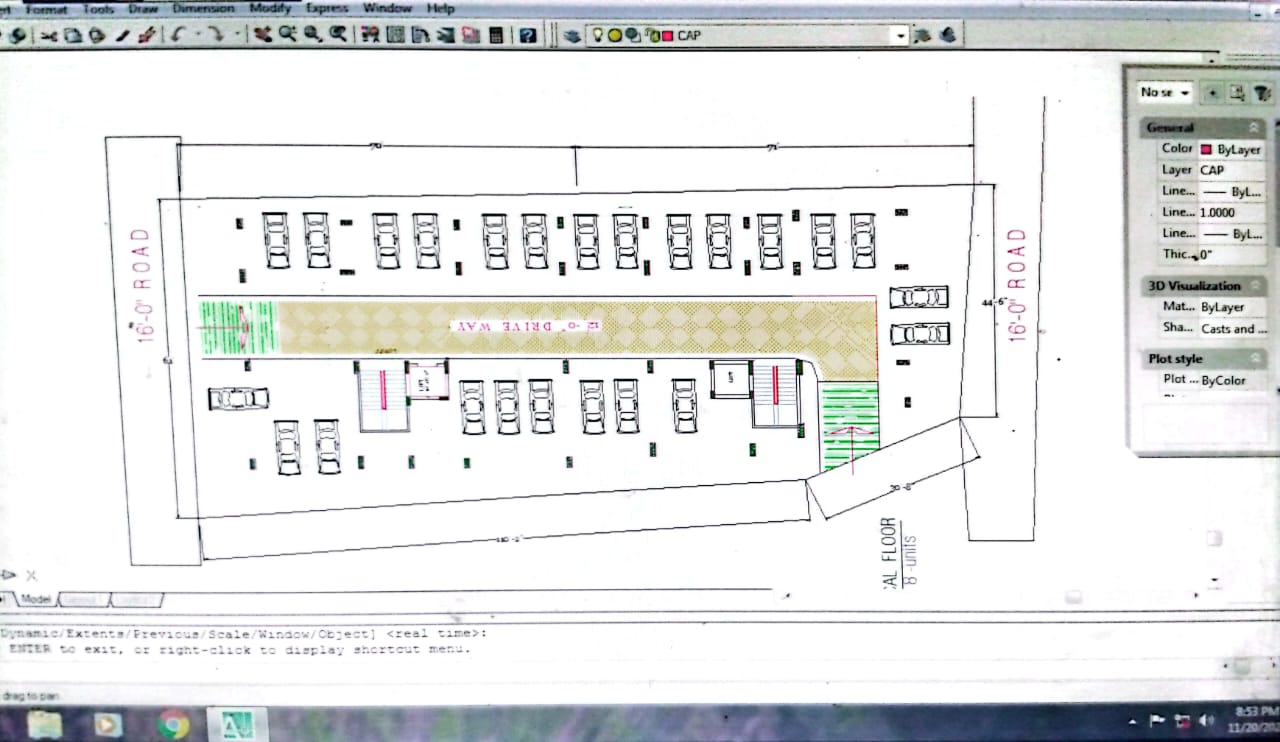Open the Dimension menu
This screenshot has width=1280, height=742.
[202, 8]
